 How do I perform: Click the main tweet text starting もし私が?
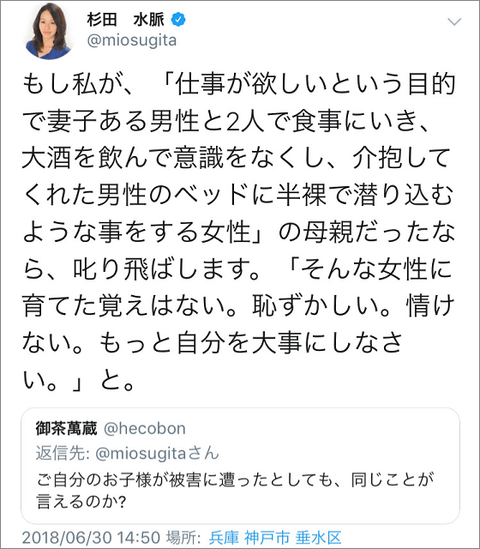(239, 232)
